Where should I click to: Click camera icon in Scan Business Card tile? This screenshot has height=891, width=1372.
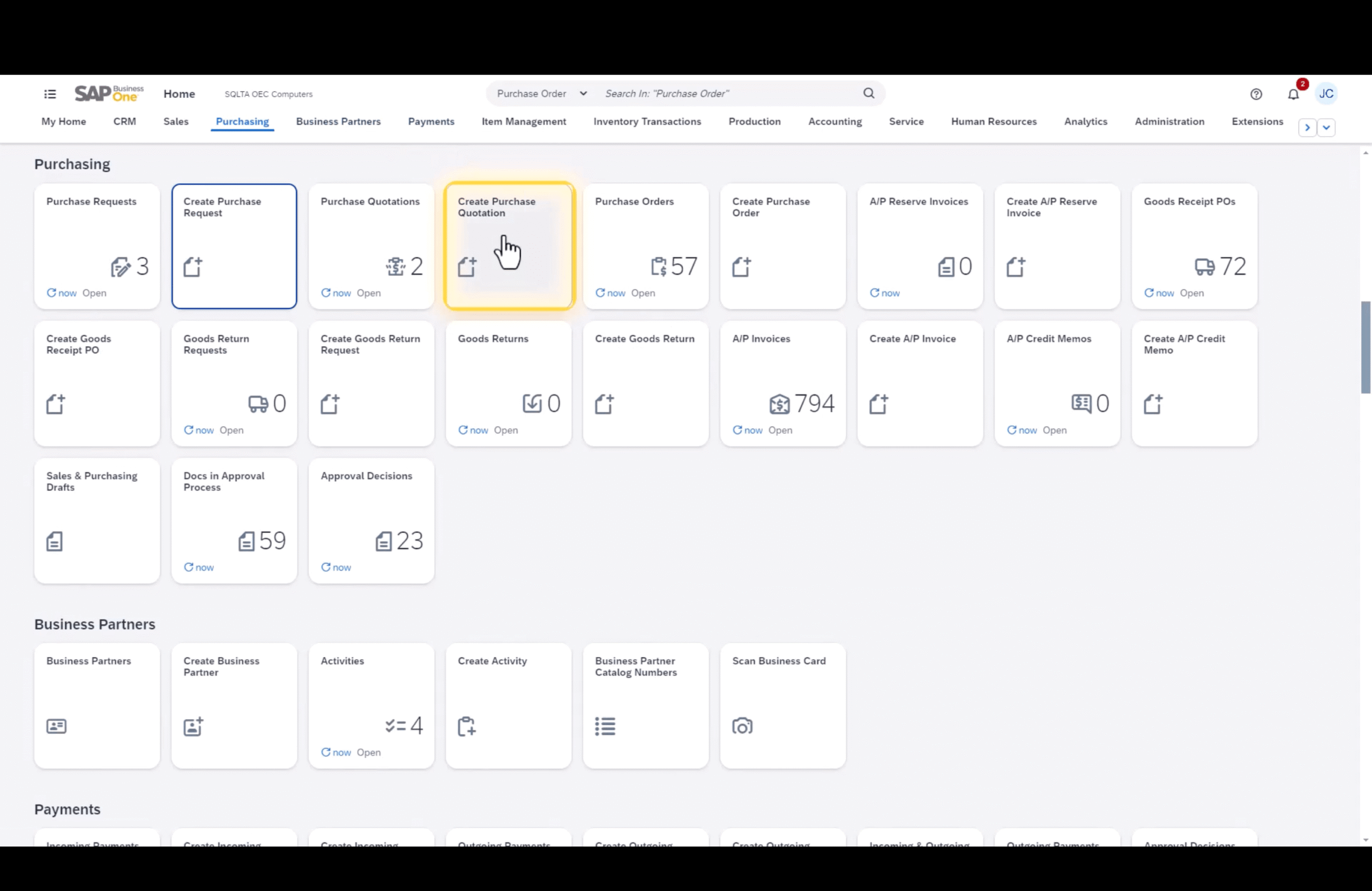click(742, 726)
